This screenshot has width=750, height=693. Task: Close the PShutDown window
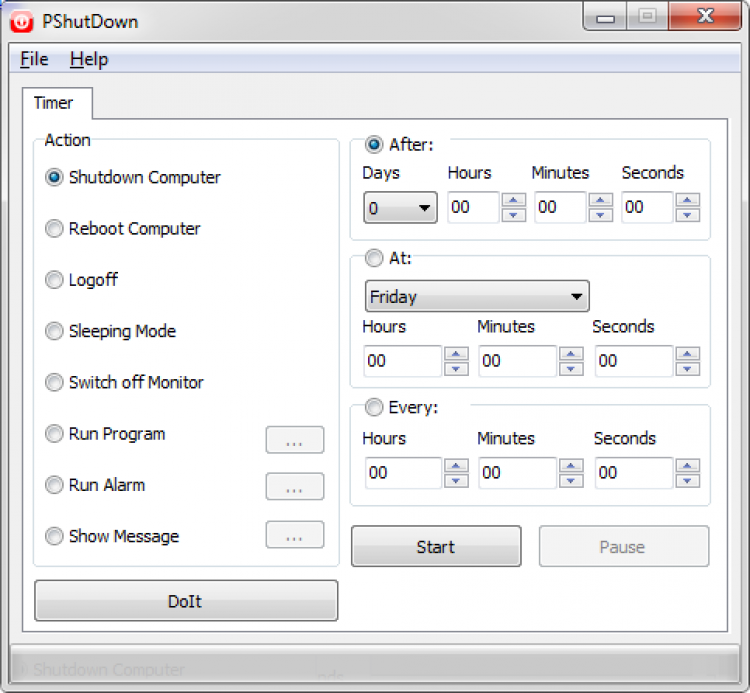705,17
